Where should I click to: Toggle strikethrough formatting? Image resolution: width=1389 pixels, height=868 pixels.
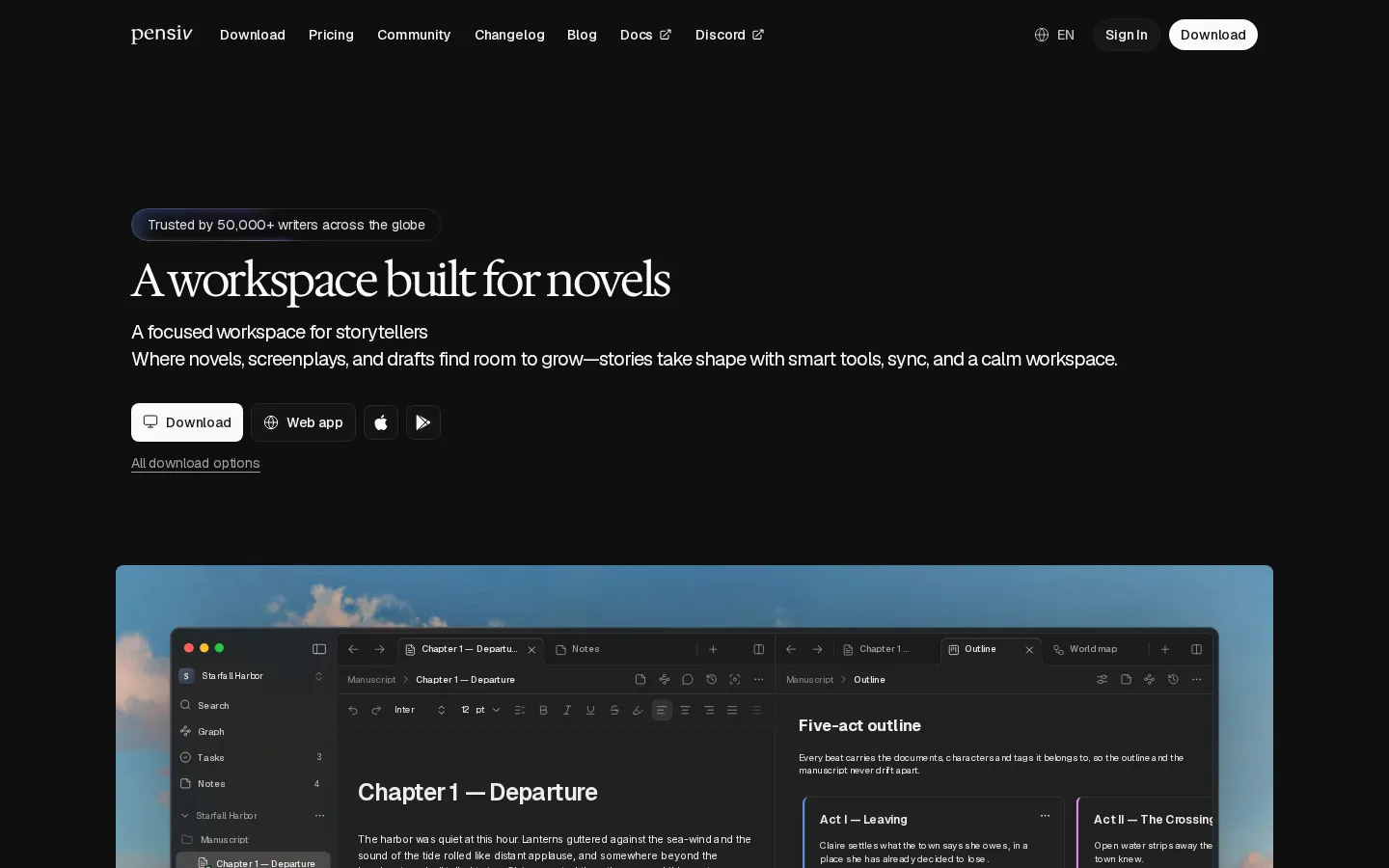pos(614,710)
